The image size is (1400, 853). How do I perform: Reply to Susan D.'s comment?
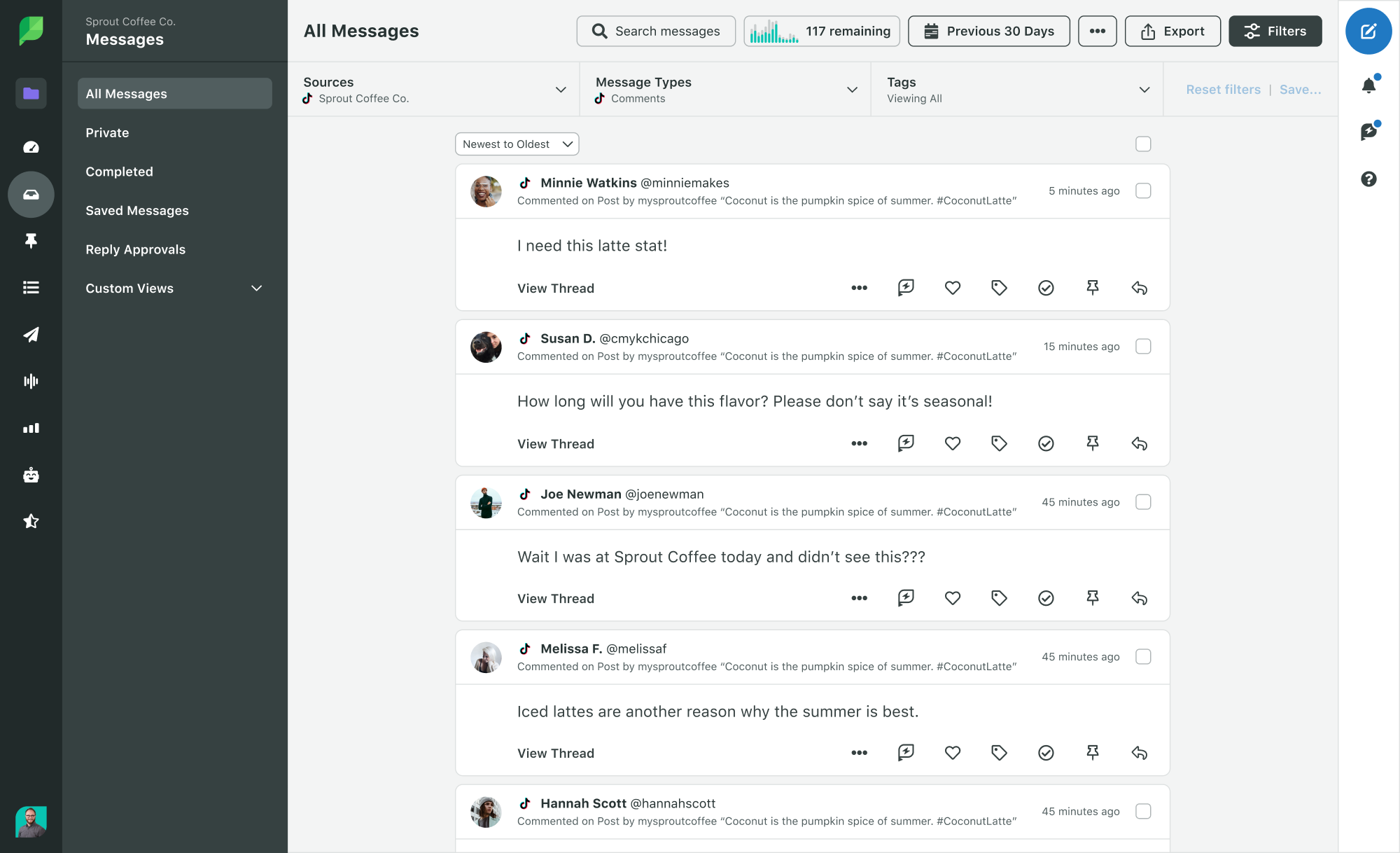1139,443
